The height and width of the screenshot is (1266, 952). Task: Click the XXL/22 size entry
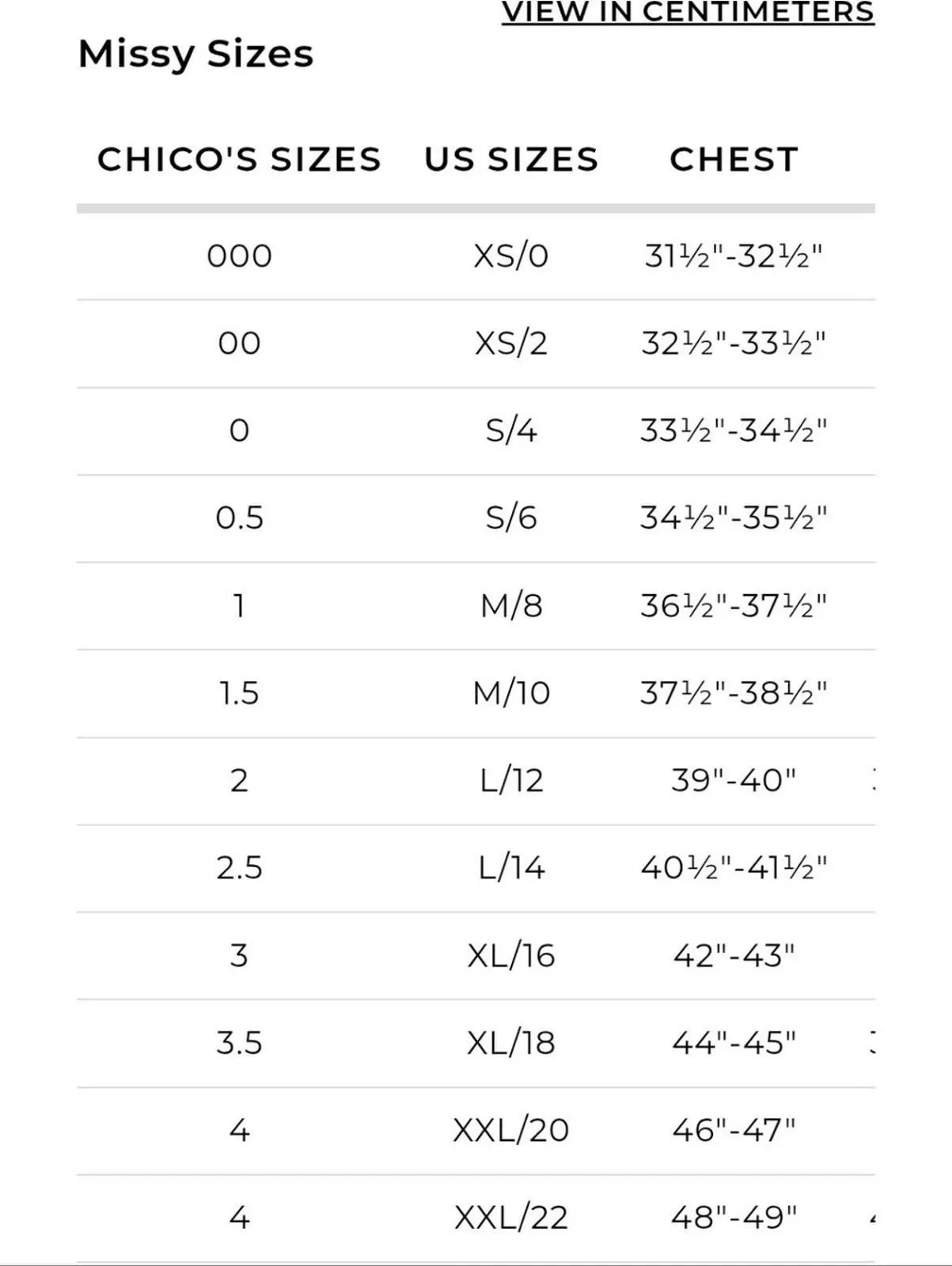click(x=511, y=1218)
